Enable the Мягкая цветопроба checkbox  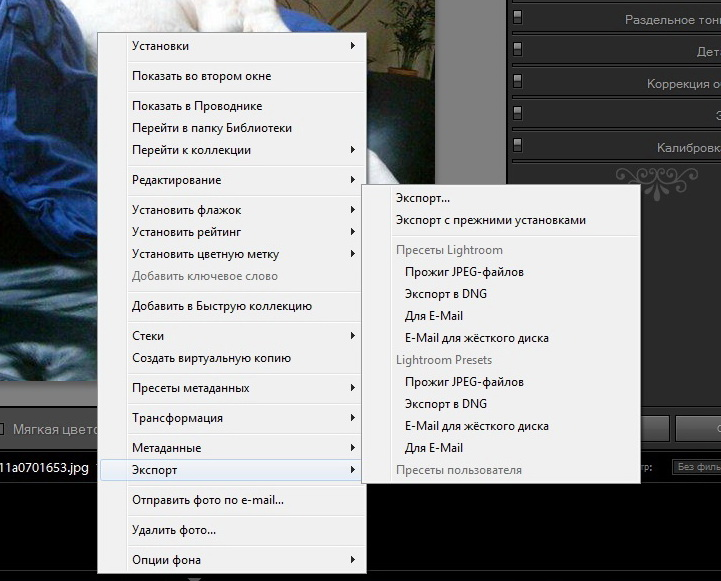click(x=3, y=429)
